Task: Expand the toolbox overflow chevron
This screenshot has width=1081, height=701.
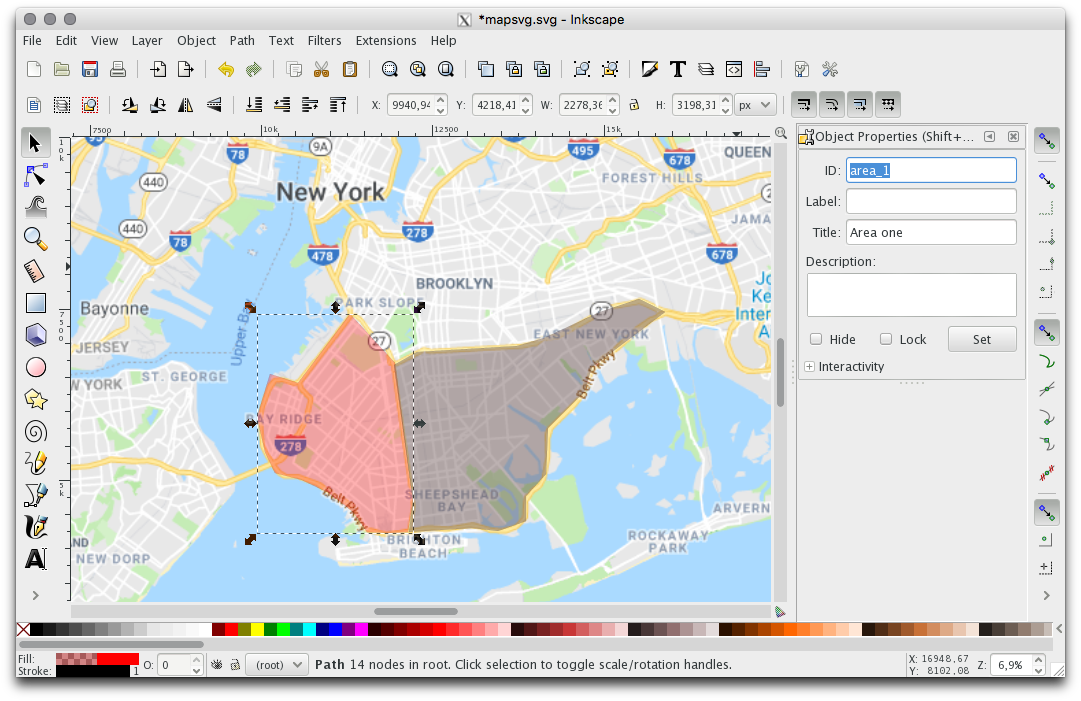Action: 35,595
